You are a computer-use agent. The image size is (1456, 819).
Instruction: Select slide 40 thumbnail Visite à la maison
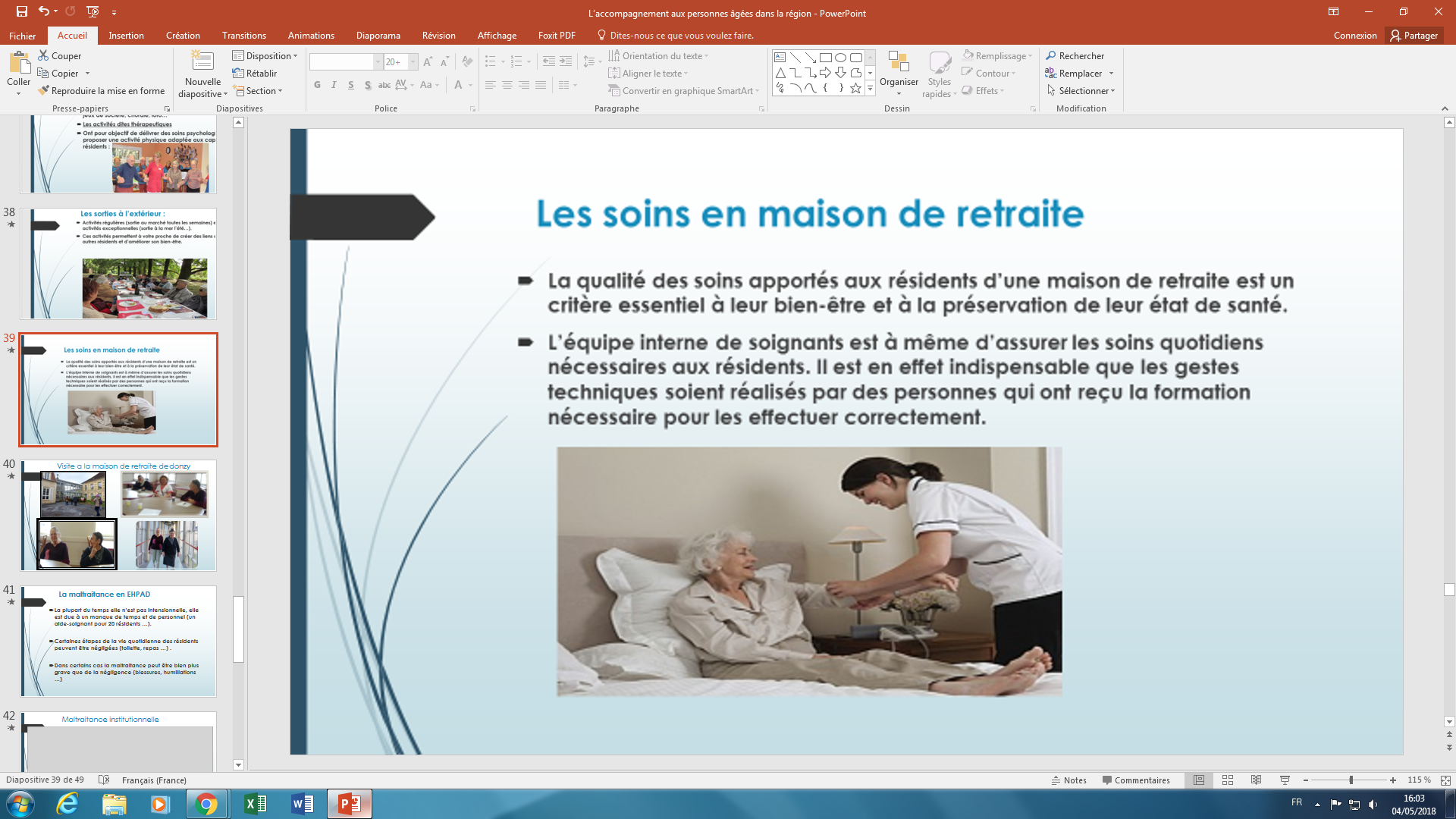pyautogui.click(x=118, y=516)
